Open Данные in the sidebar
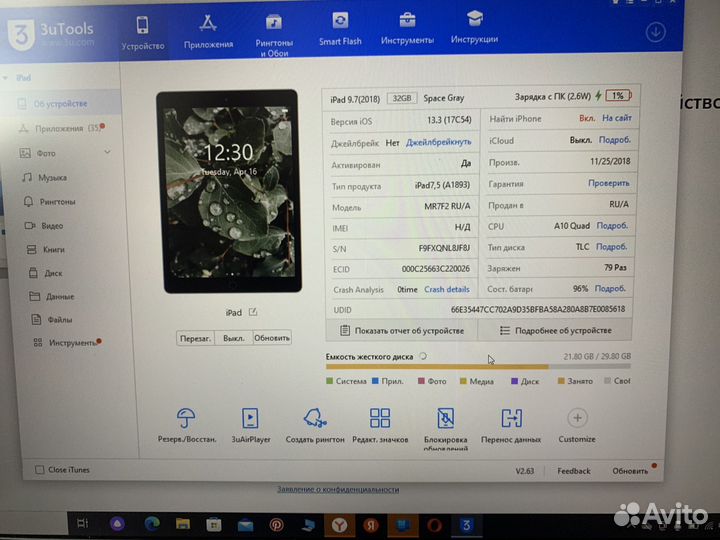This screenshot has height=540, width=720. tap(51, 297)
